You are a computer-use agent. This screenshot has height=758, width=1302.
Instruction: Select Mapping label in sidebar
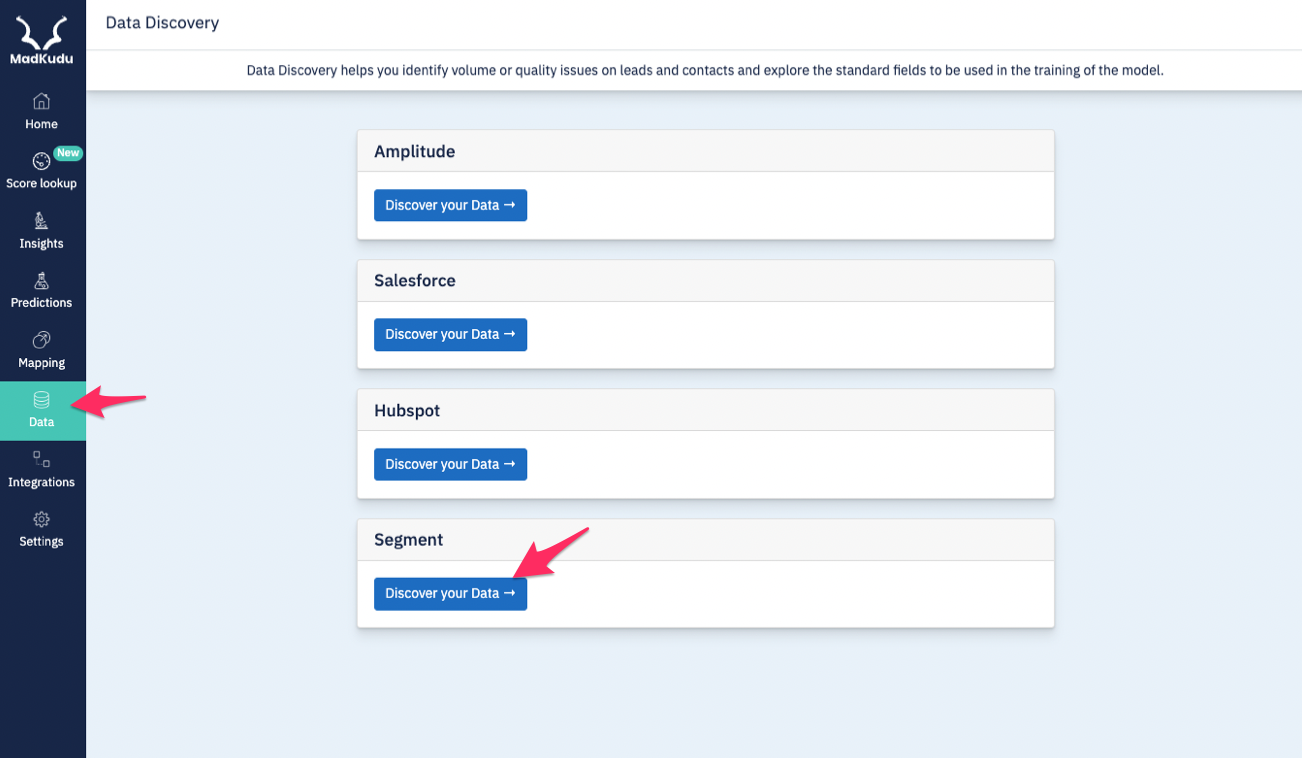pos(41,363)
